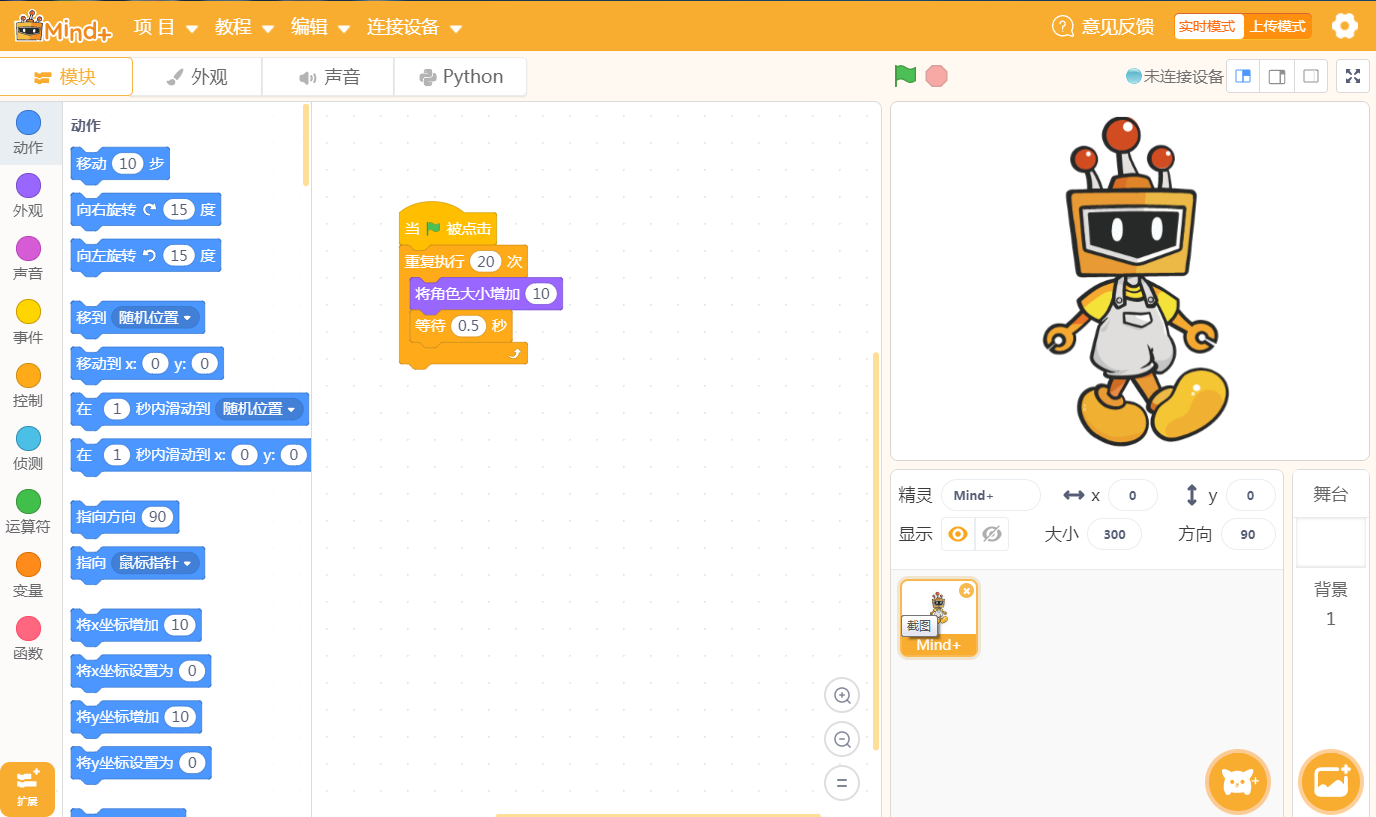Open the 随机位置 dropdown in 秒内滑动到 block
This screenshot has width=1376, height=817.
point(260,409)
